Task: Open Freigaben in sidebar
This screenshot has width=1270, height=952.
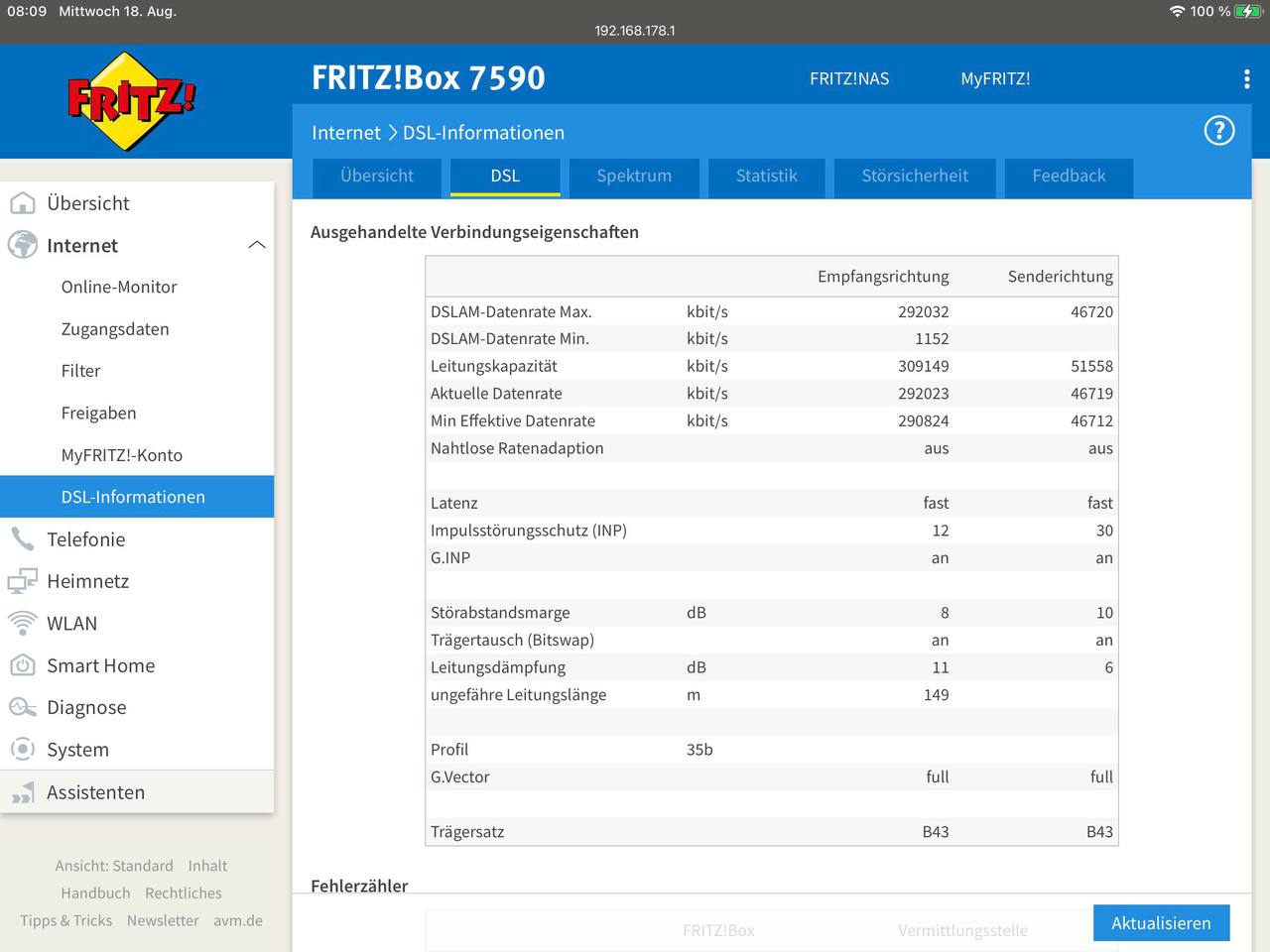Action: tap(98, 413)
